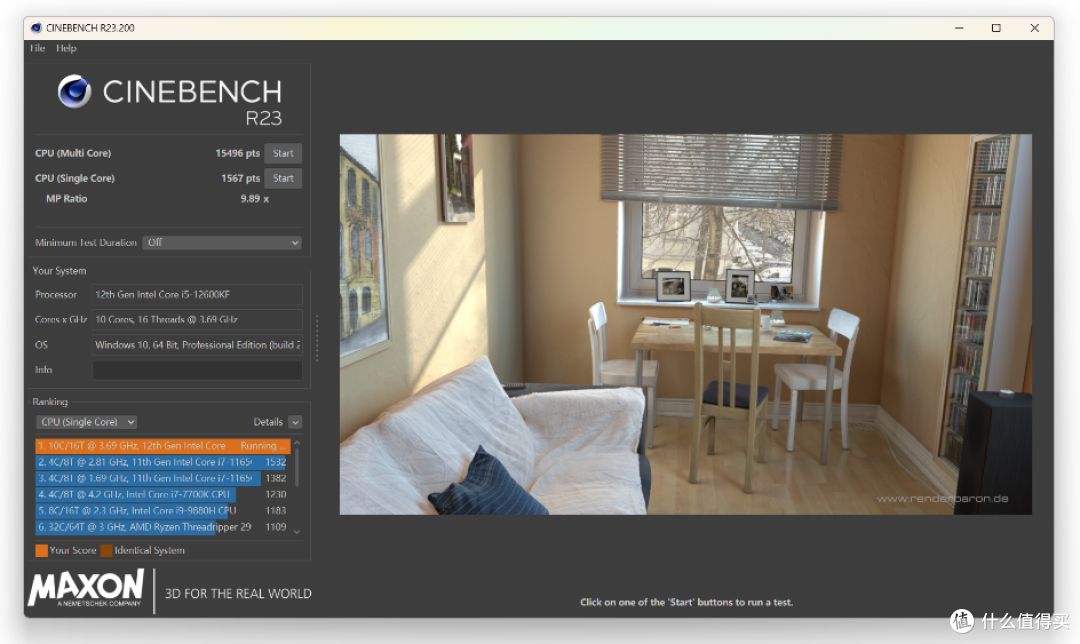
Task: Click the Cinebench icon in title bar
Action: pos(36,28)
